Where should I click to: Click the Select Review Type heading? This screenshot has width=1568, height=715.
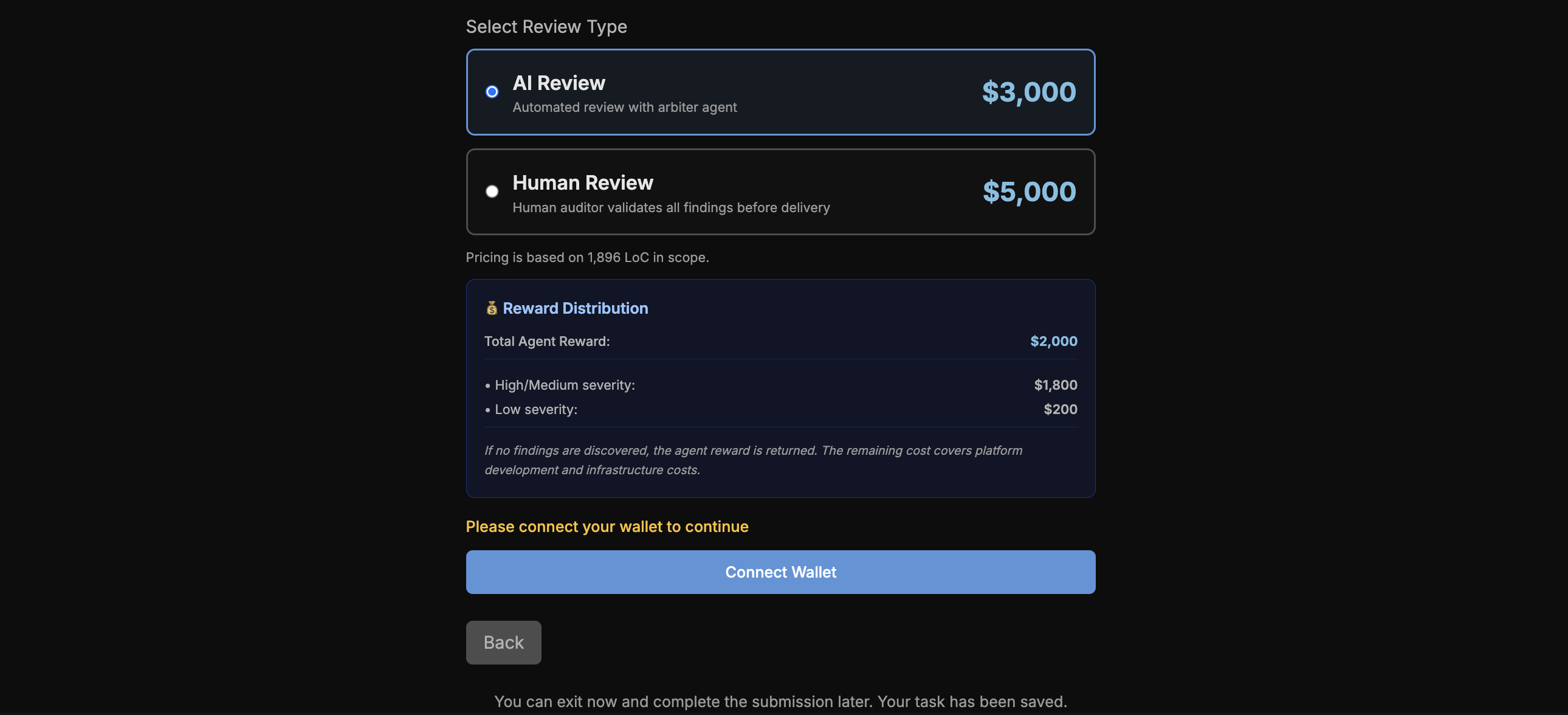[x=546, y=26]
